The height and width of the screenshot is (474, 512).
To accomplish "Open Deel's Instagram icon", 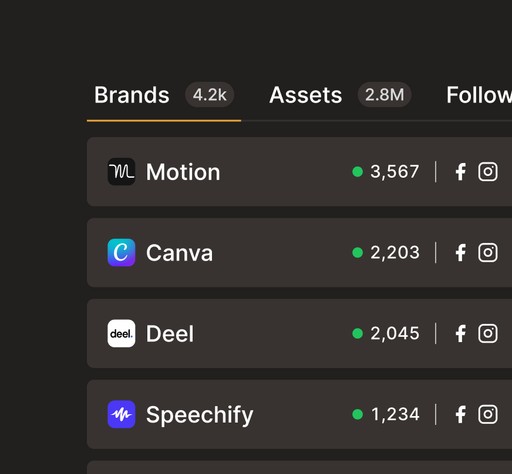I will pos(488,333).
